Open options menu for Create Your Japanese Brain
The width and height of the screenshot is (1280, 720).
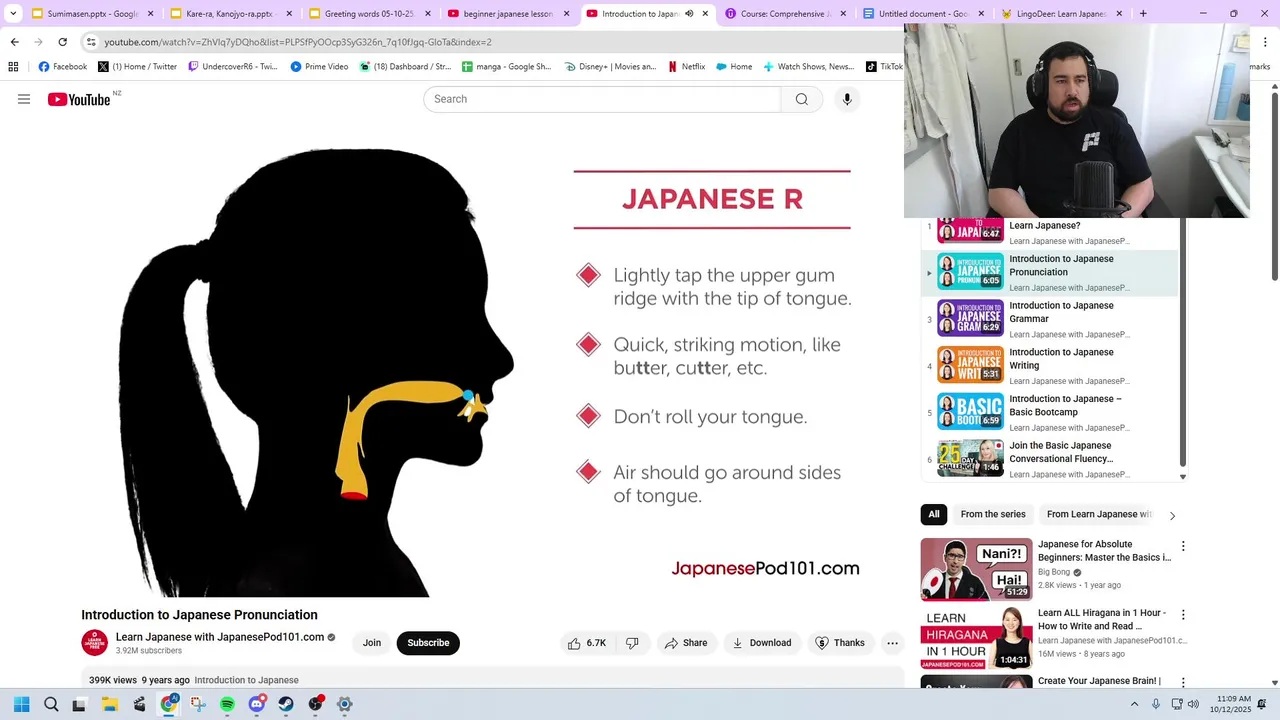(1183, 683)
